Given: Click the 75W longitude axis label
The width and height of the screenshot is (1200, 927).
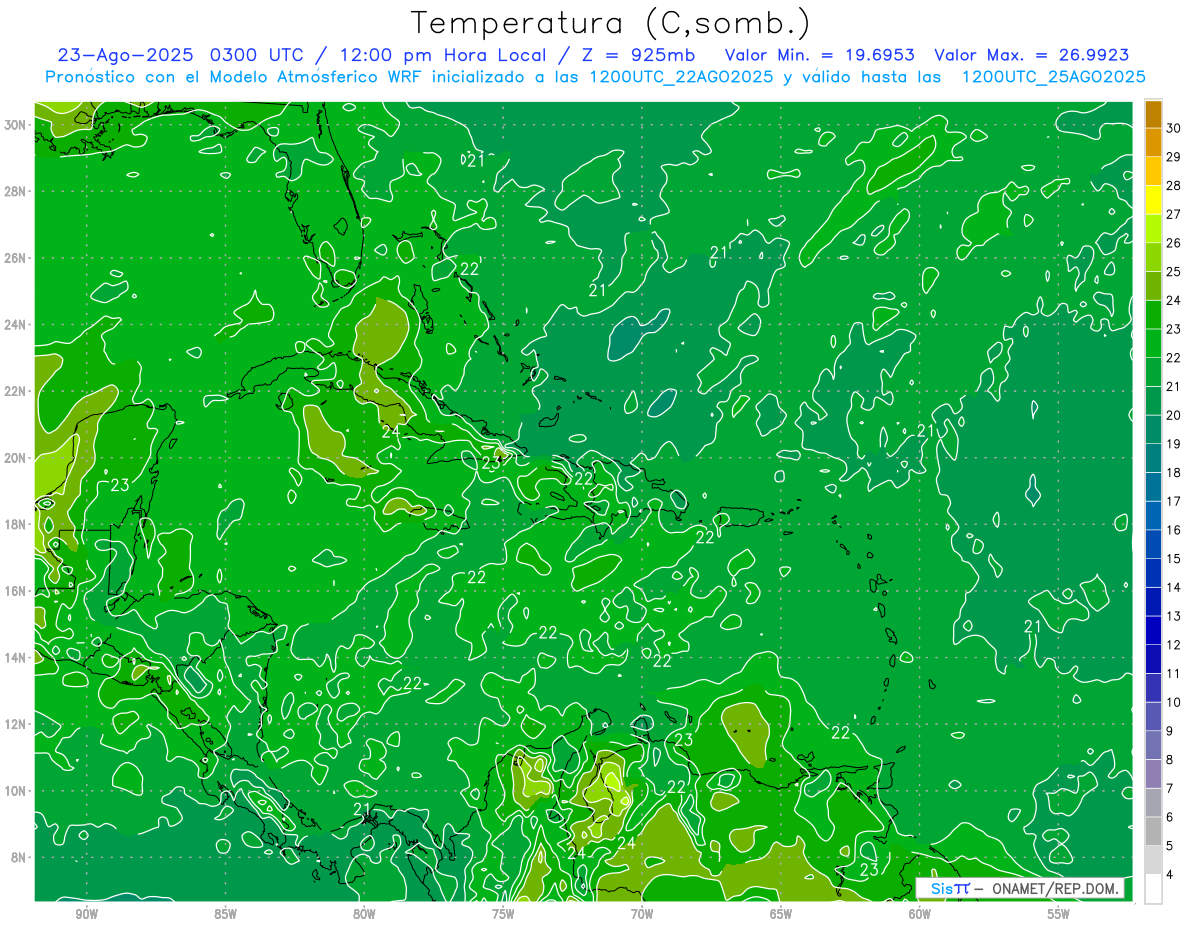Looking at the screenshot, I should pos(503,914).
